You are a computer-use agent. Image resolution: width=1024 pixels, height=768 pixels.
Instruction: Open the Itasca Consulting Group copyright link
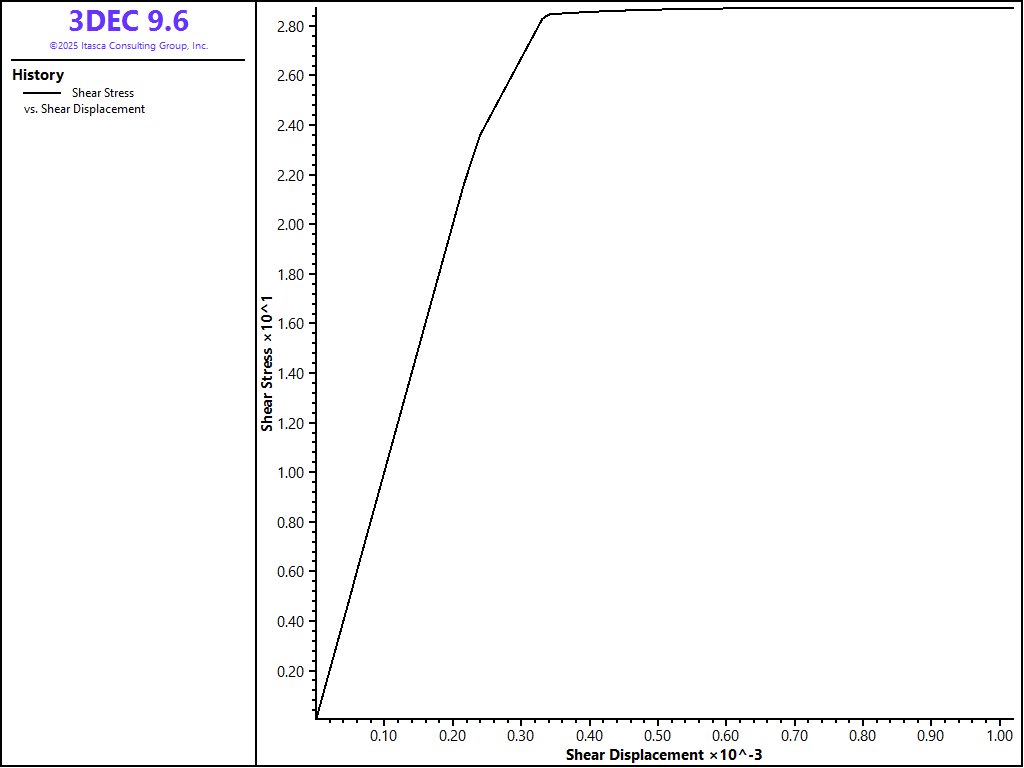(128, 46)
